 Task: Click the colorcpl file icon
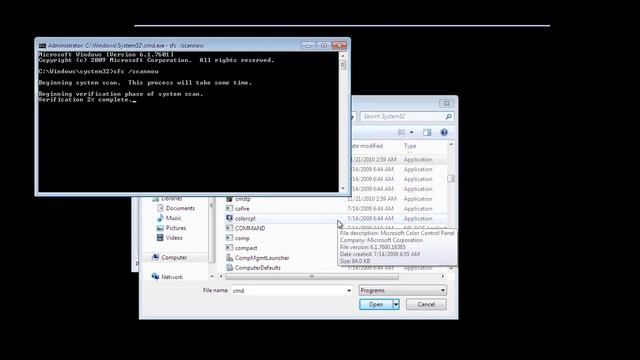[x=229, y=218]
